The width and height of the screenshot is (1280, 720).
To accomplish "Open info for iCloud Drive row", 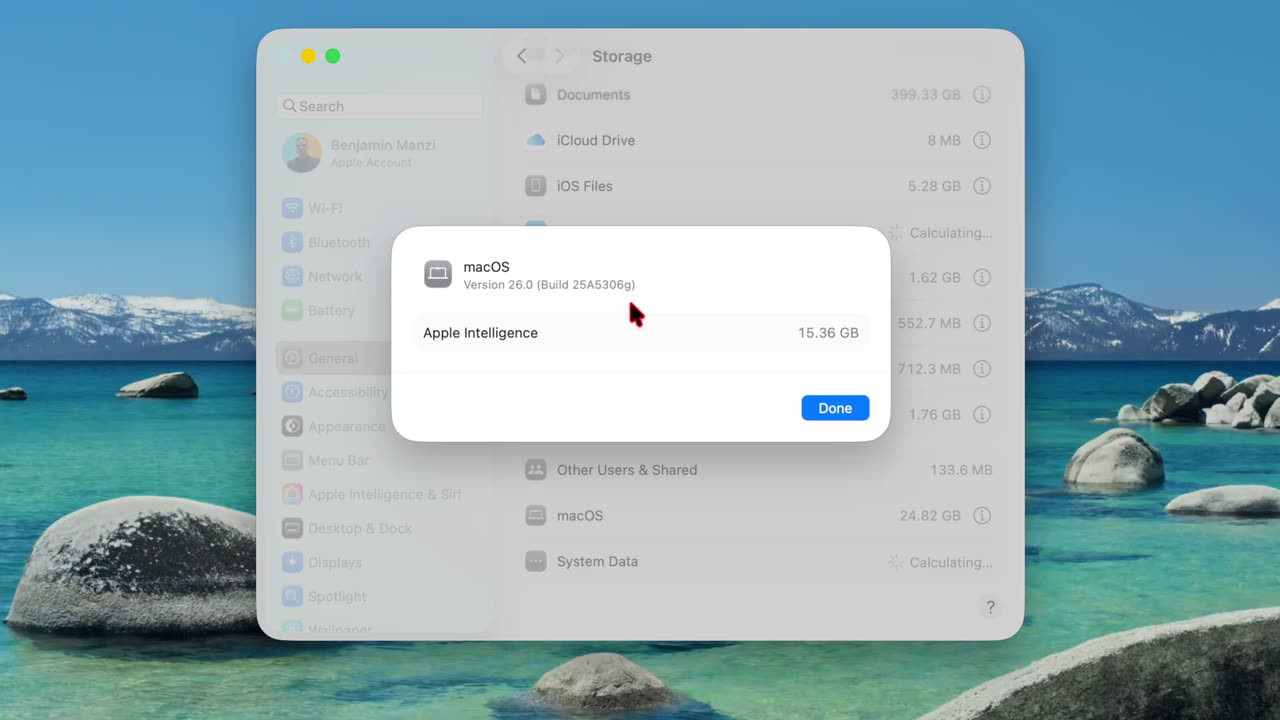I will click(x=982, y=140).
